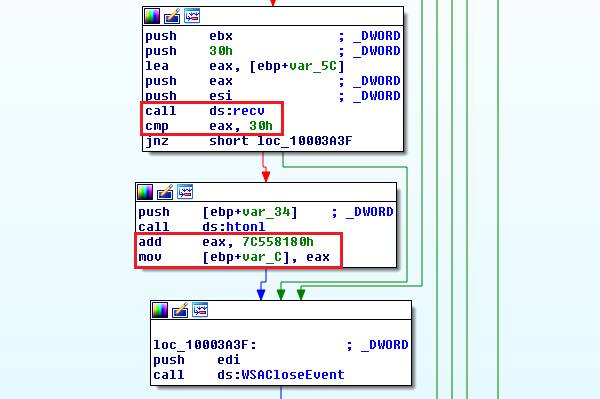Select 'mov [ebp+var_C], eax' line
This screenshot has height=399, width=600.
point(234,257)
